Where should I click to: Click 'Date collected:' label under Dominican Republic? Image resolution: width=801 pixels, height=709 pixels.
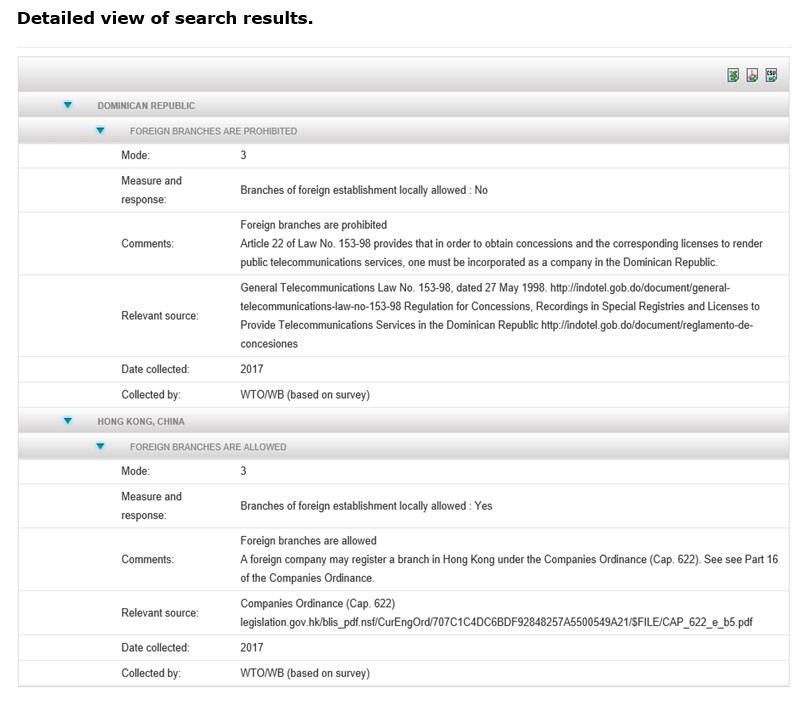(155, 369)
